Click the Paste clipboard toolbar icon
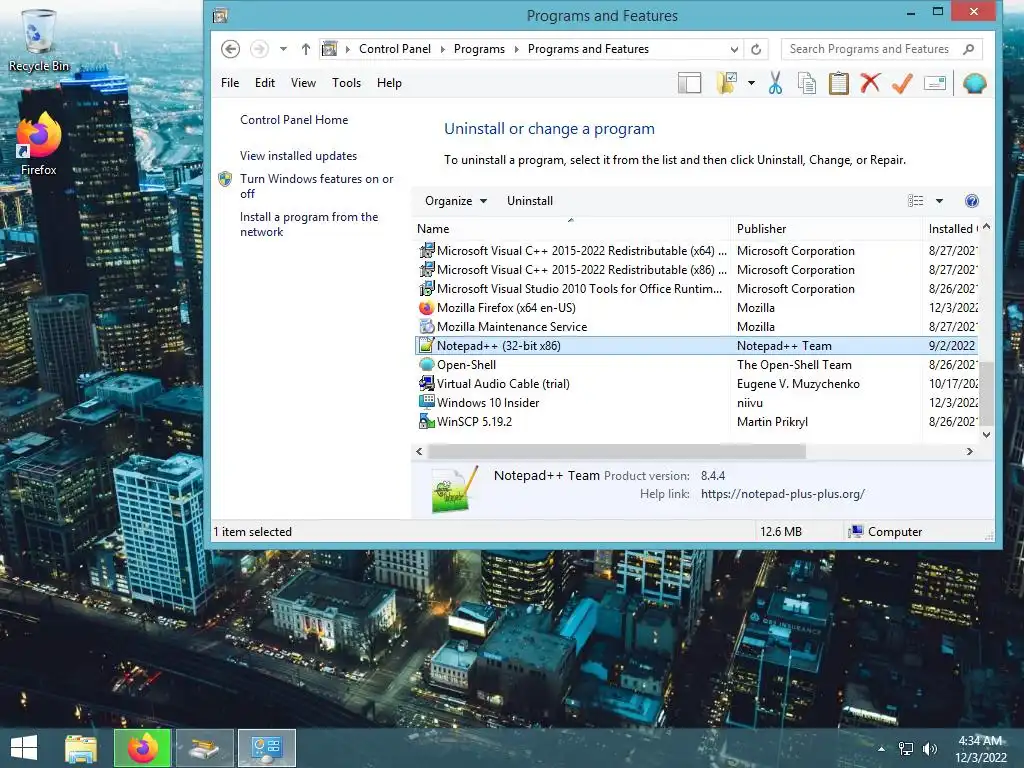 839,84
